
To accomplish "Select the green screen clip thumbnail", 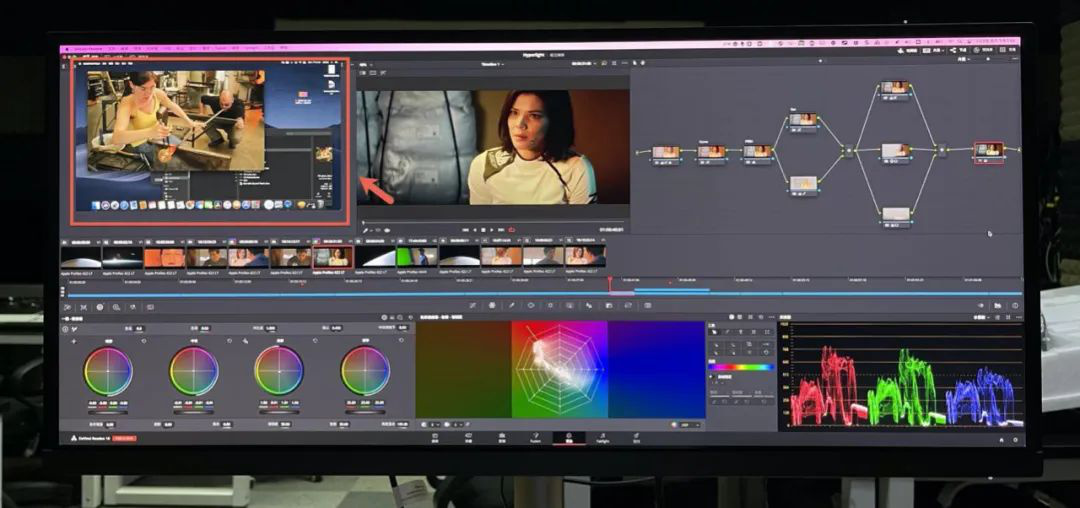I will point(417,256).
